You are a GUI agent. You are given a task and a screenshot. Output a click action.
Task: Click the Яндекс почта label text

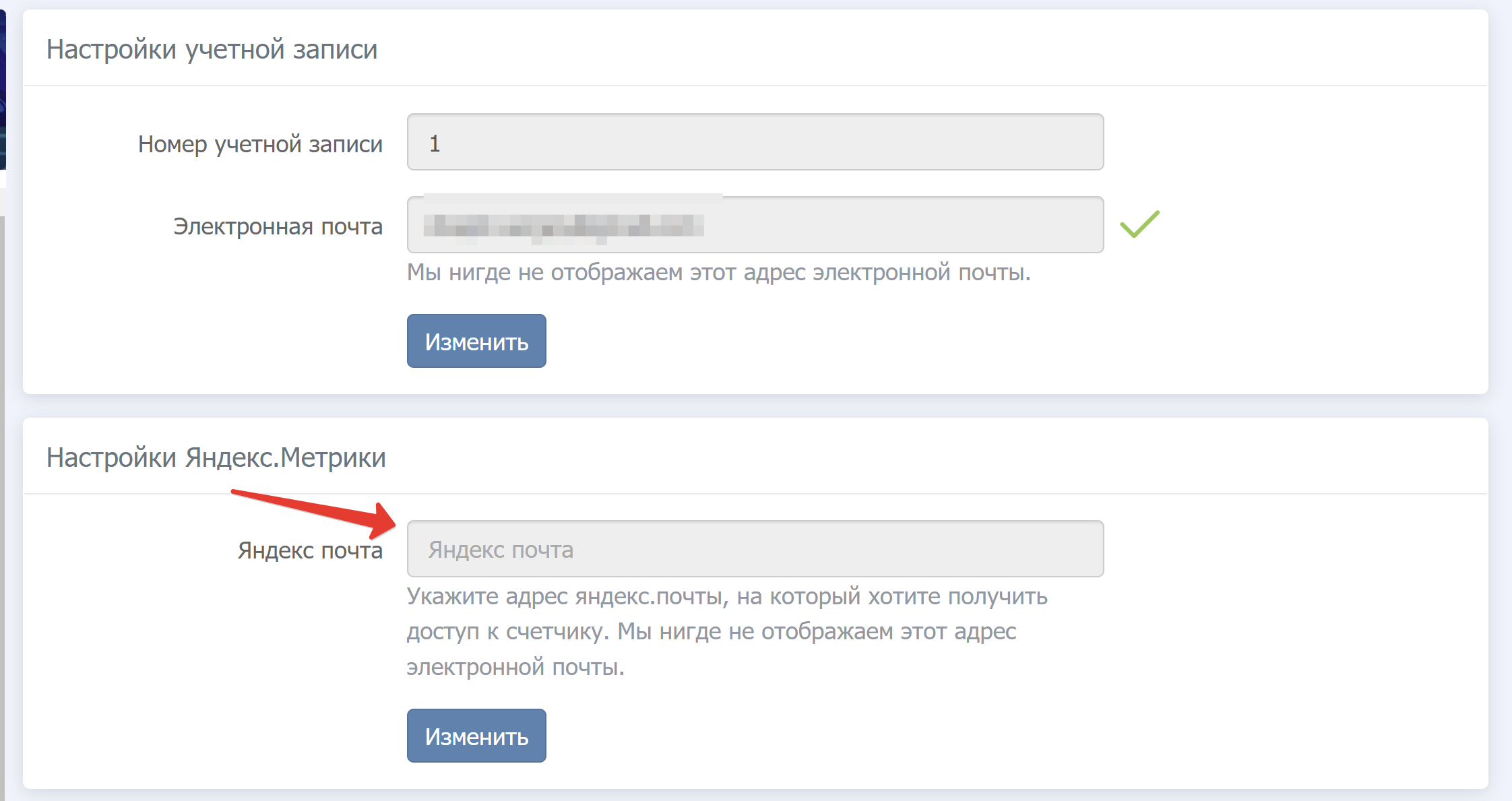(309, 550)
